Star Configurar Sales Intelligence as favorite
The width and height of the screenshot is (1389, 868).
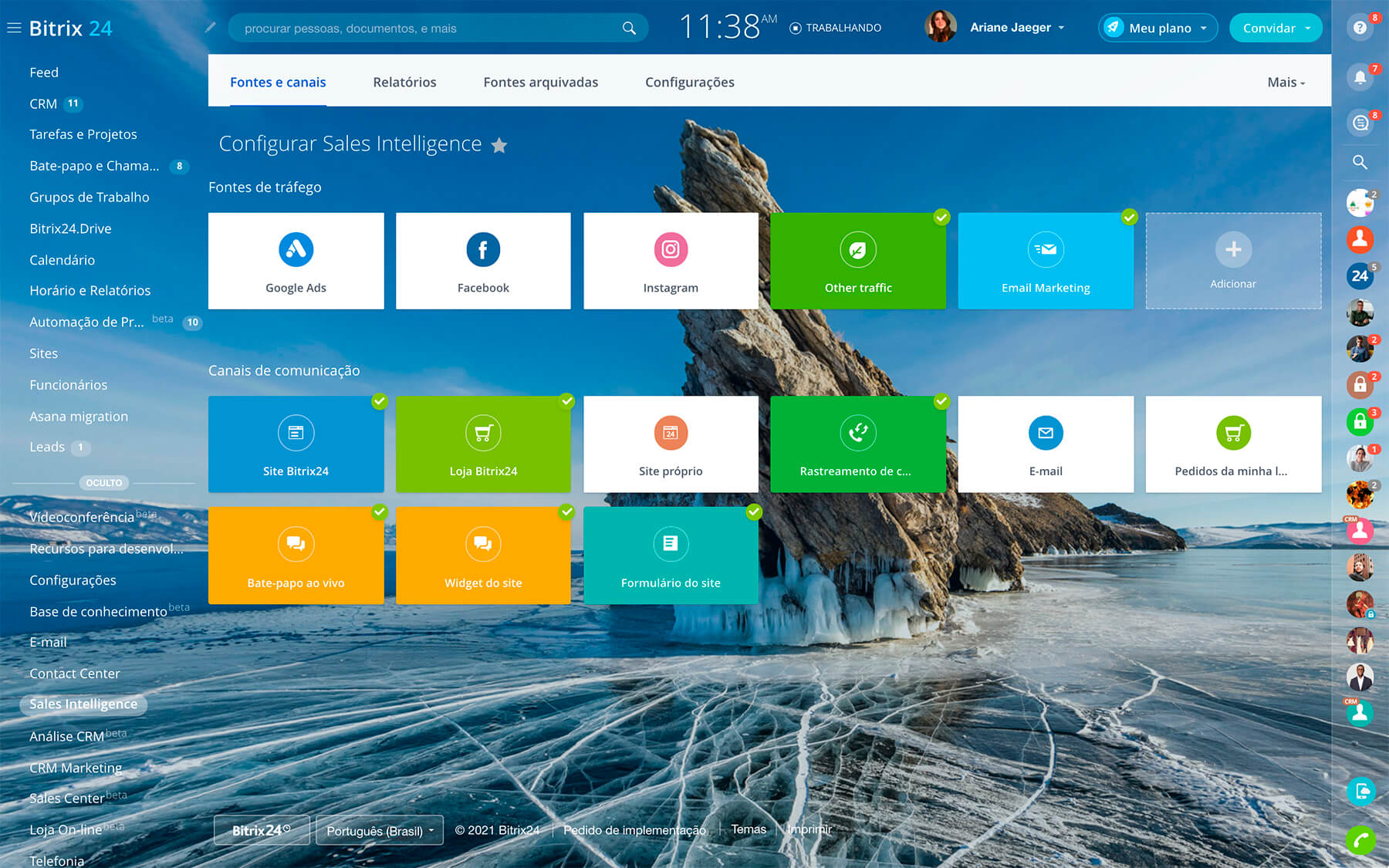[499, 145]
